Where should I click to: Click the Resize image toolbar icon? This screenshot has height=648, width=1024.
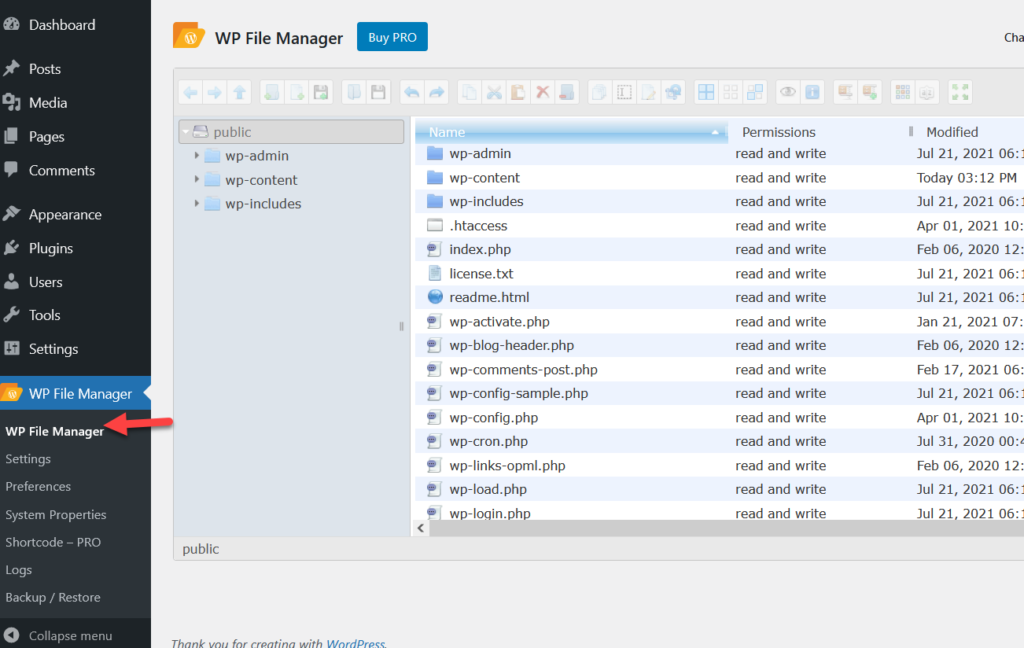coord(673,93)
